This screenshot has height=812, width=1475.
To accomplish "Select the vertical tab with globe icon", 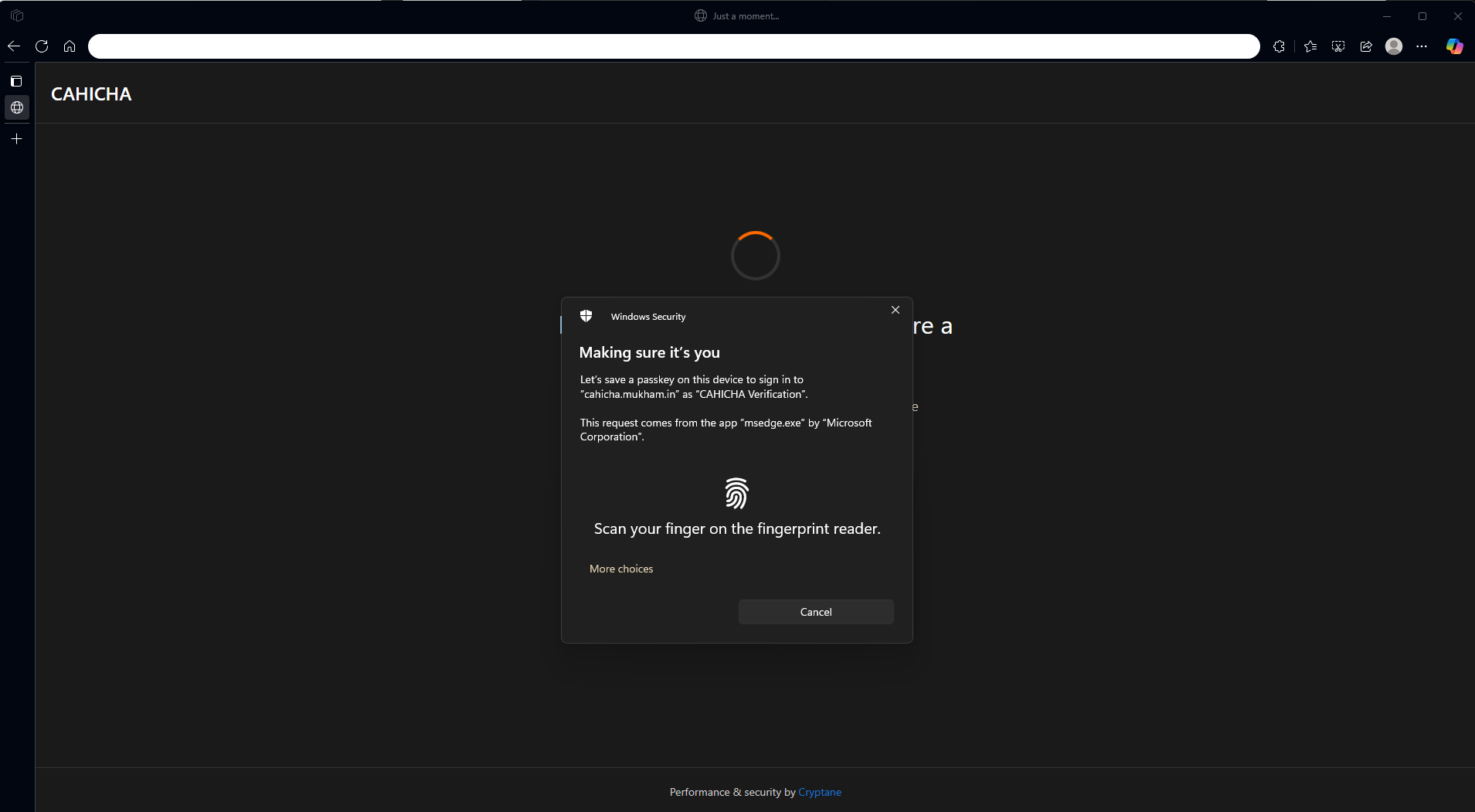I will pos(17,107).
